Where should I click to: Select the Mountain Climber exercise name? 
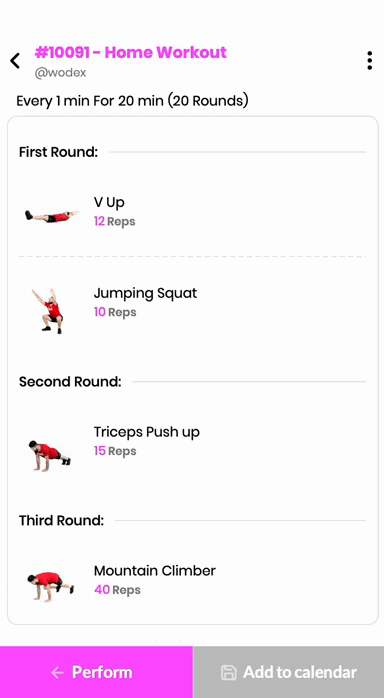tap(155, 571)
